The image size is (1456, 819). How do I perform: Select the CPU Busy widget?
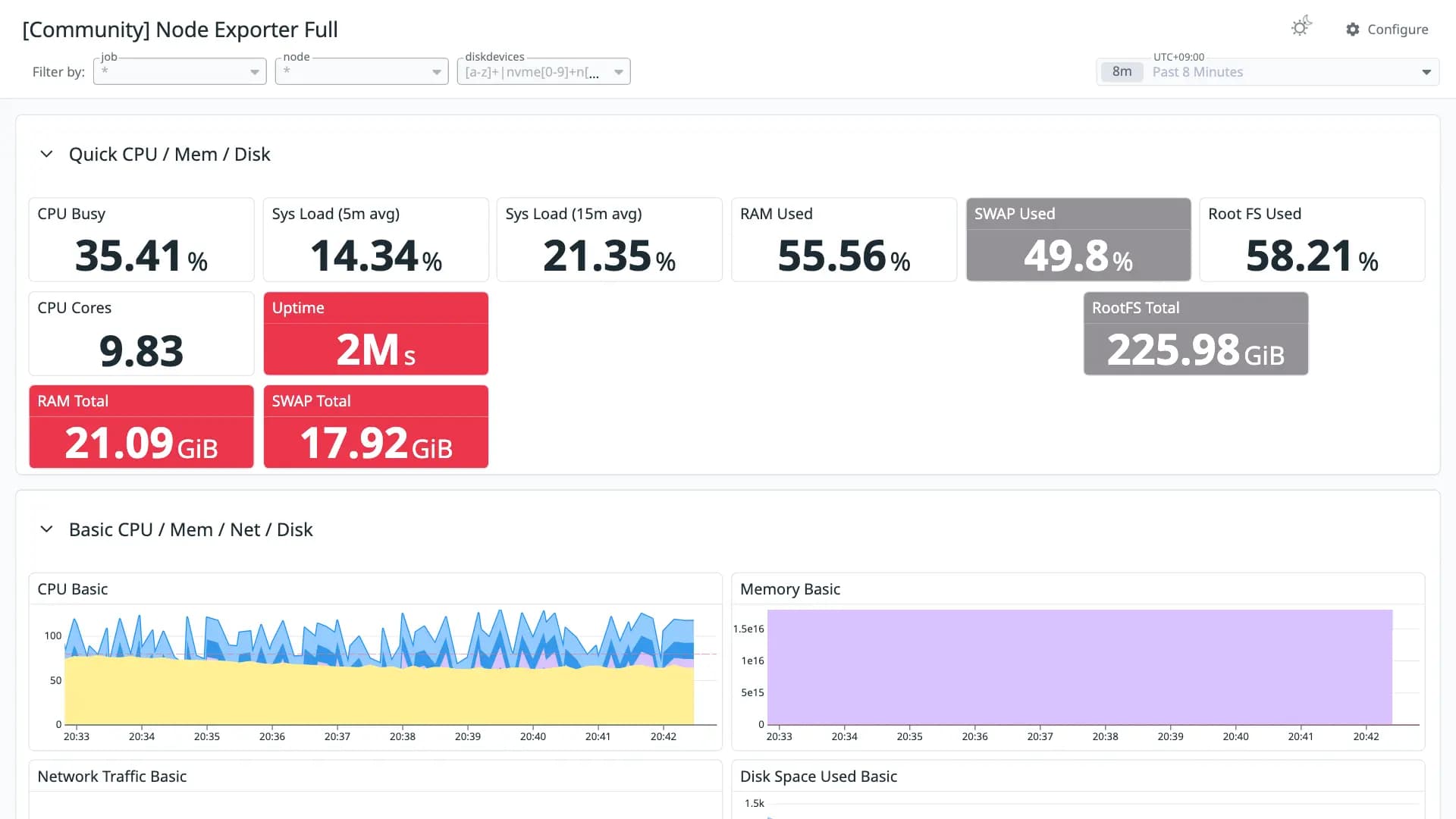tap(142, 240)
